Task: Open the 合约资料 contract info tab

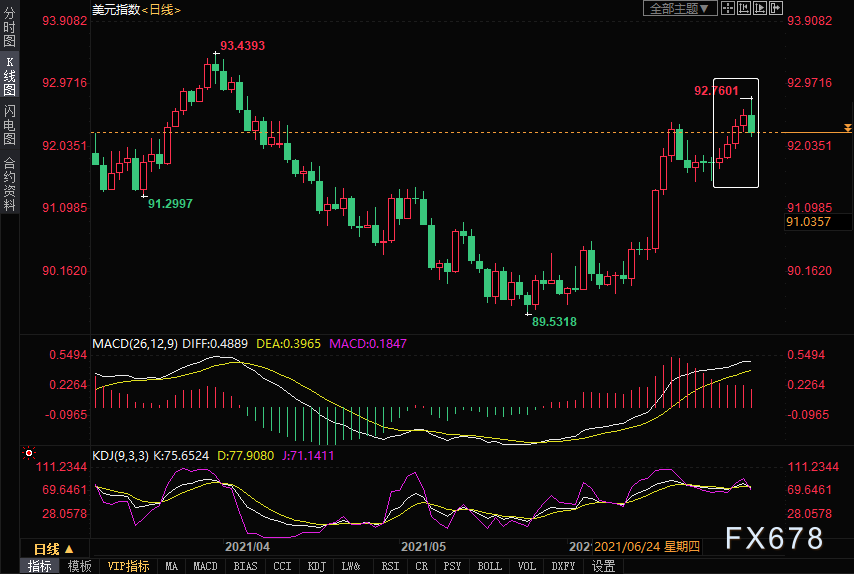Action: pos(9,184)
